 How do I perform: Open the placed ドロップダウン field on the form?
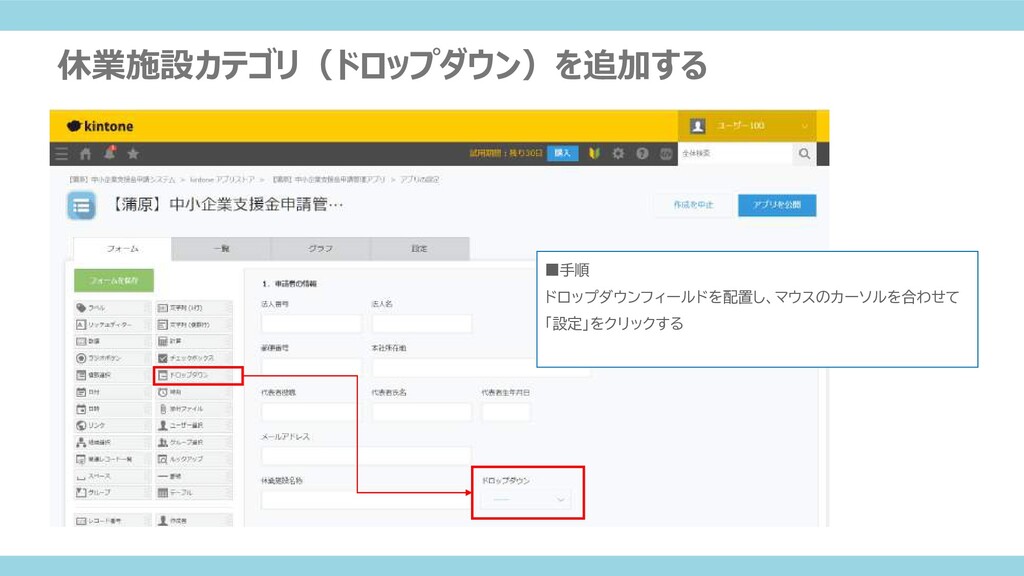pos(526,500)
